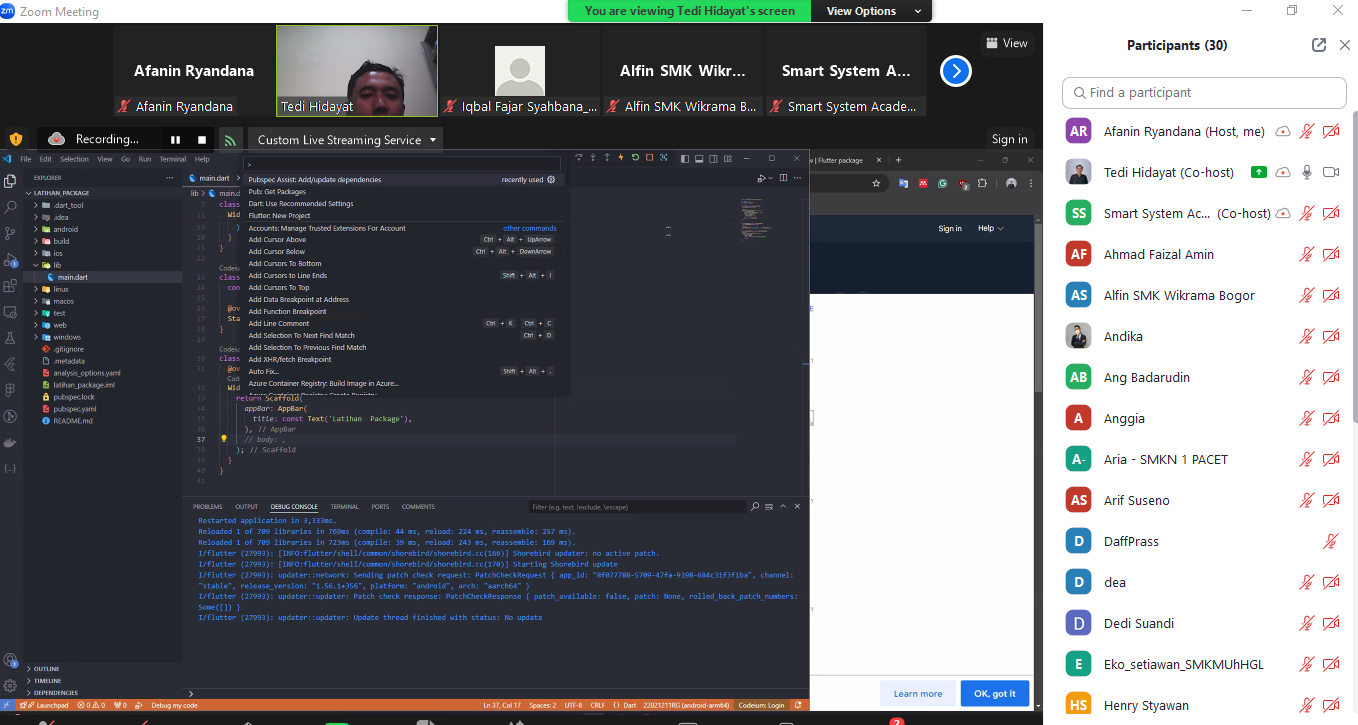1358x725 pixels.
Task: Click the Learn more button
Action: click(x=917, y=694)
